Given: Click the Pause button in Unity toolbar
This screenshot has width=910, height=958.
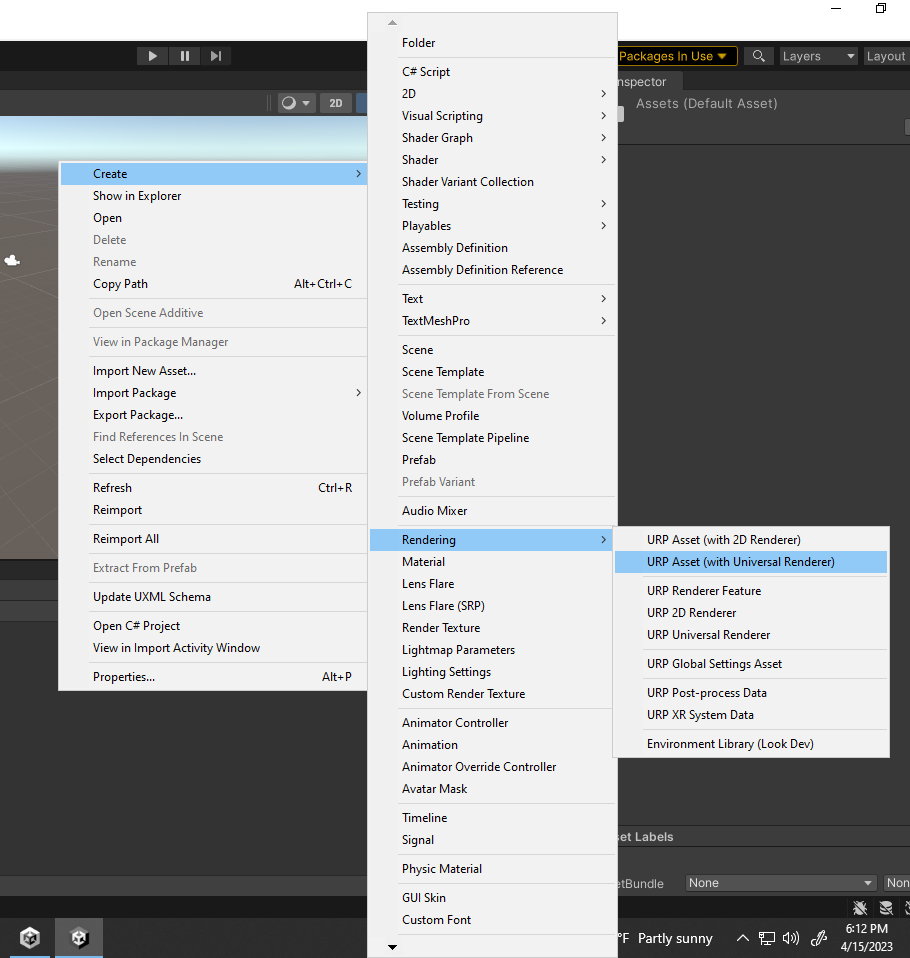Looking at the screenshot, I should [x=185, y=56].
